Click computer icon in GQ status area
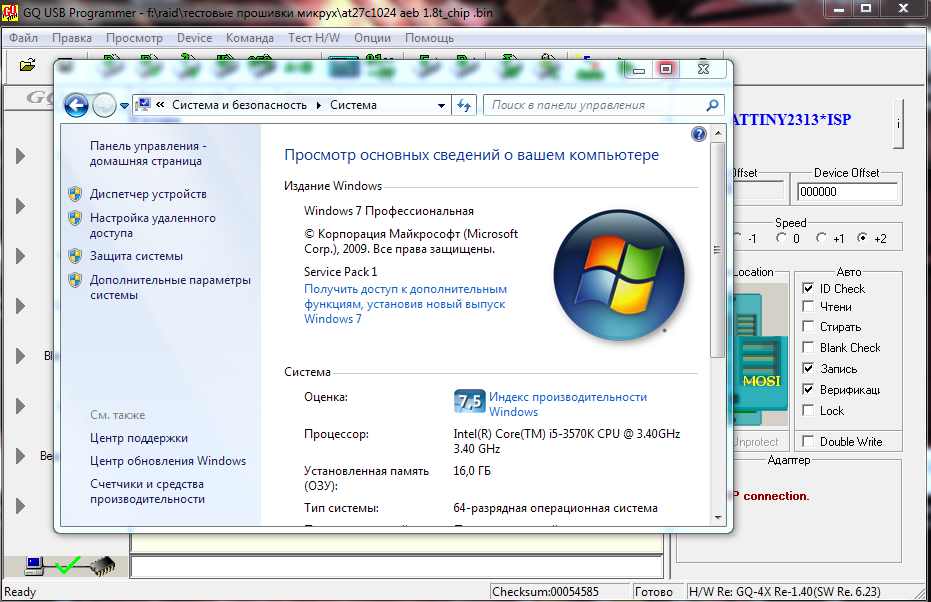 pos(34,566)
